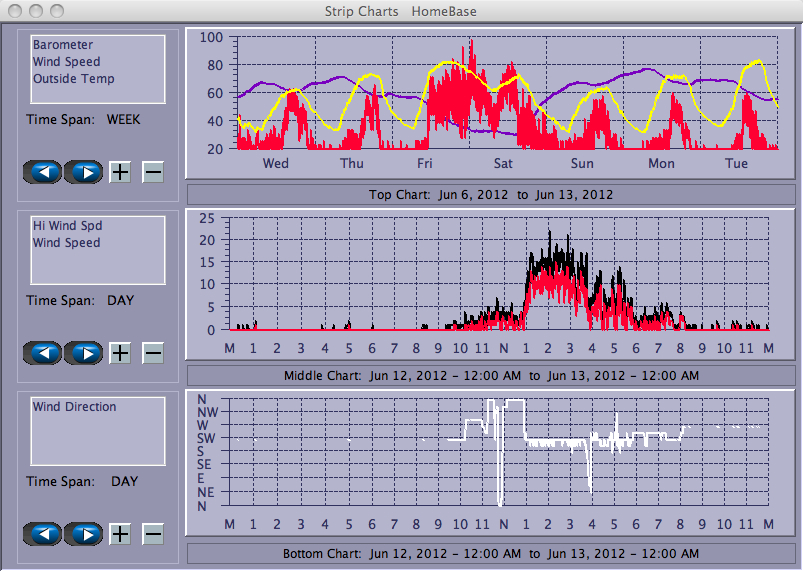Click the Top Chart date range bar
Viewport: 803px width, 571px height.
(x=491, y=194)
